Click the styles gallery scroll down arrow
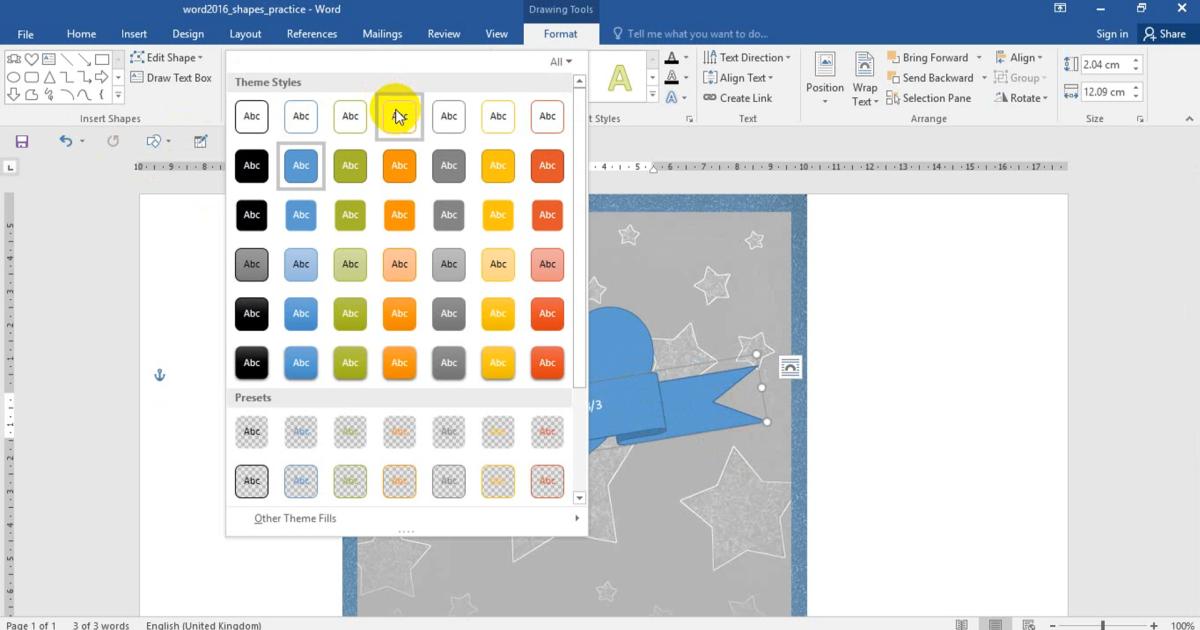Screen dimensions: 1200x630 pos(580,497)
